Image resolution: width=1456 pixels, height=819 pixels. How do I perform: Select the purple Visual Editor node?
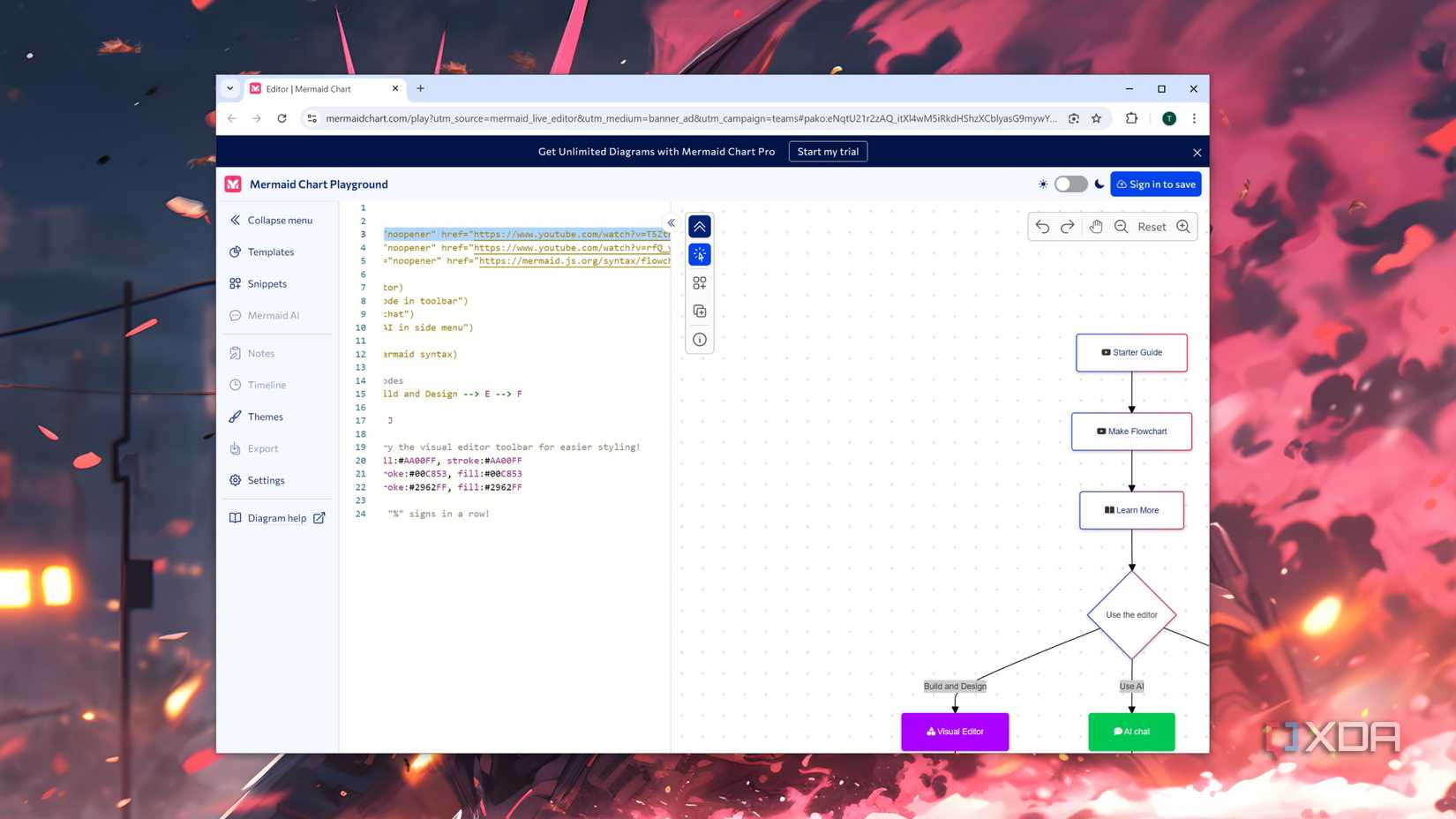tap(955, 732)
